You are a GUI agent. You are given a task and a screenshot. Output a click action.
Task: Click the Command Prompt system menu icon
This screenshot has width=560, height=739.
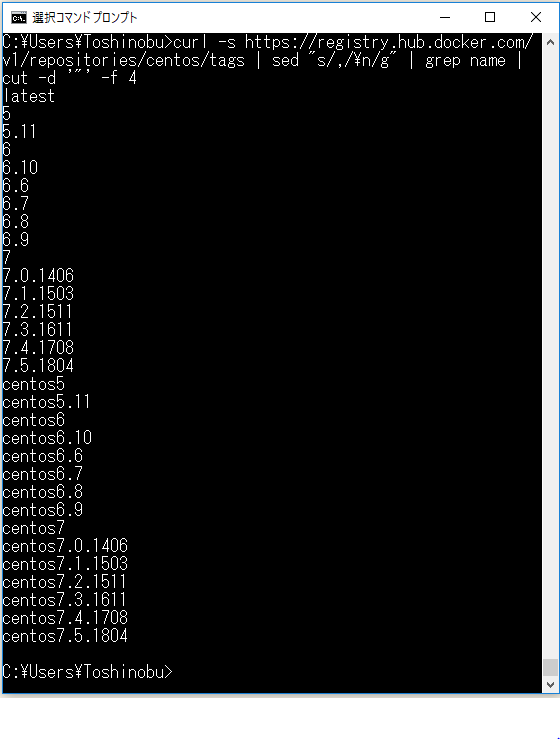19,18
